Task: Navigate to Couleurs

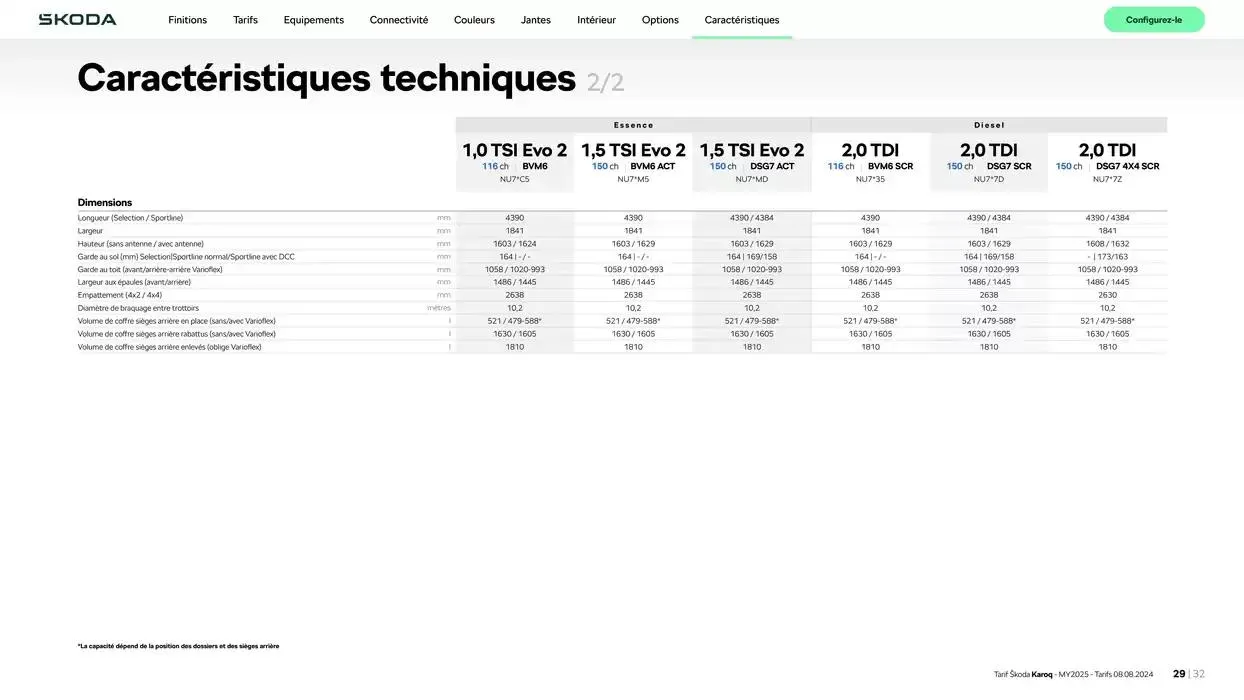Action: pyautogui.click(x=474, y=18)
